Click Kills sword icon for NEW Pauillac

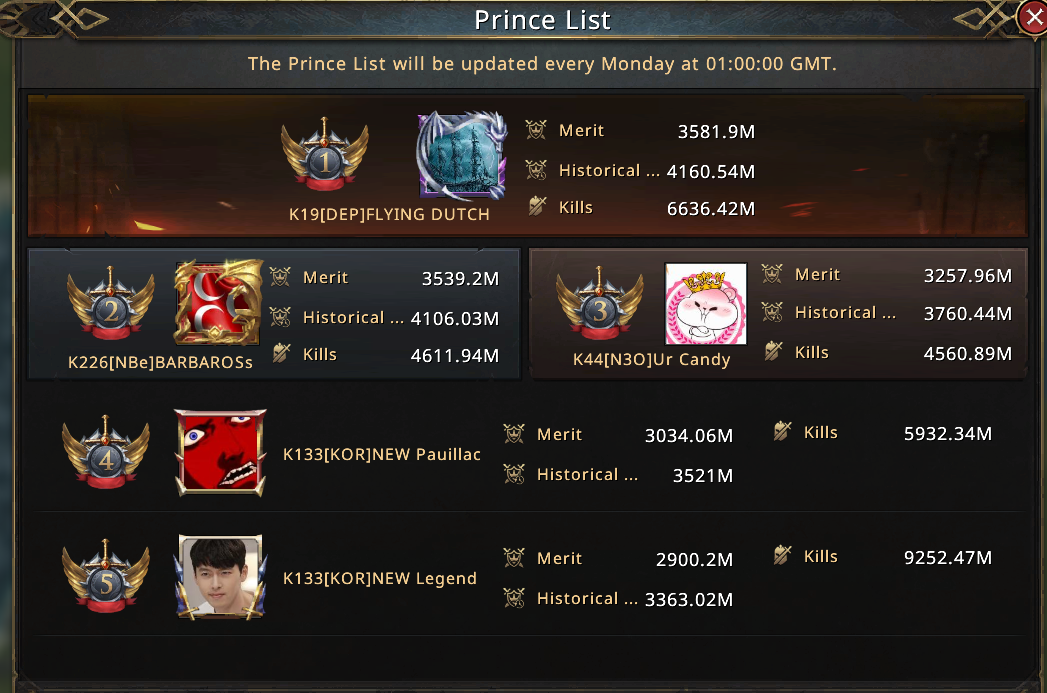(x=783, y=432)
